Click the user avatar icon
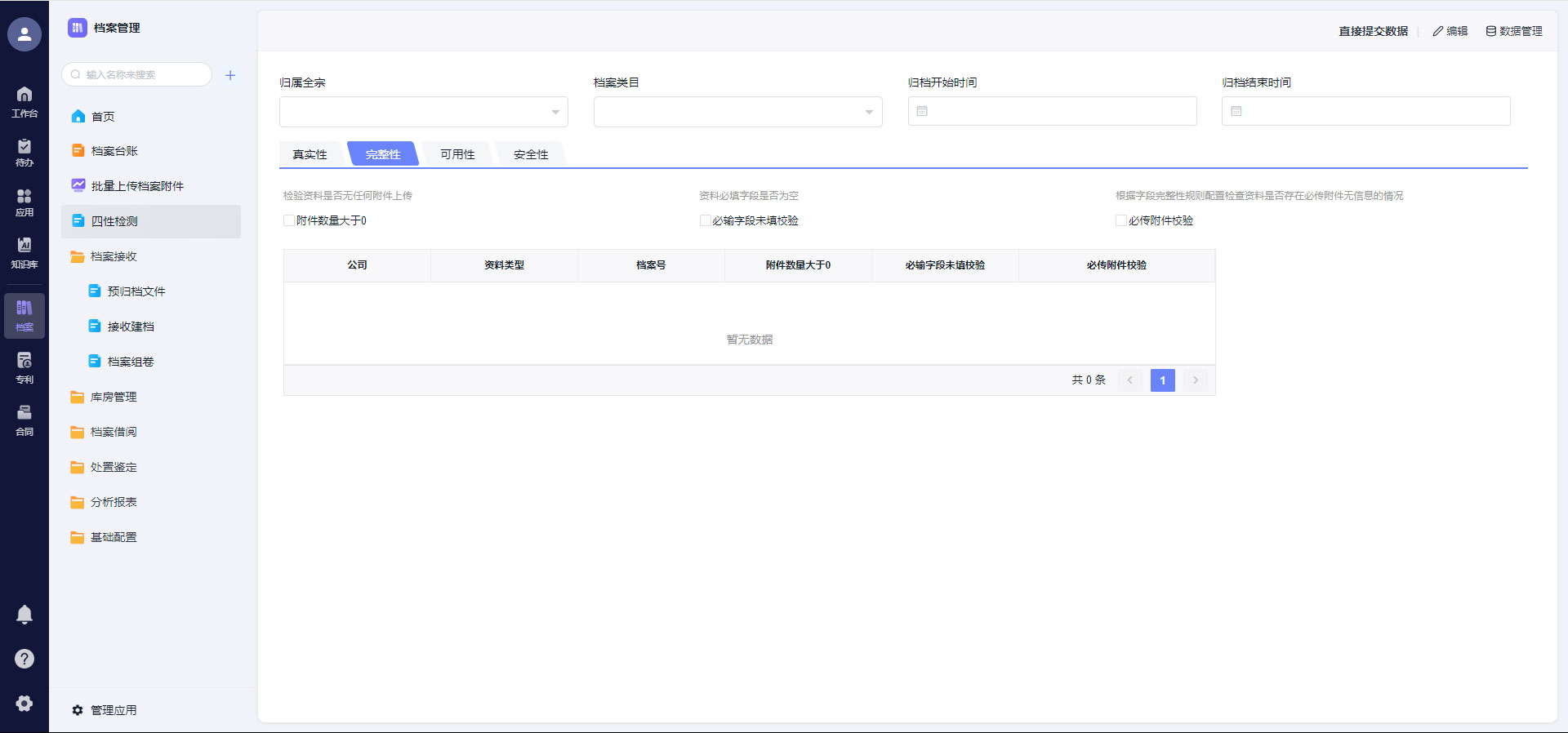The image size is (1568, 733). click(x=24, y=34)
